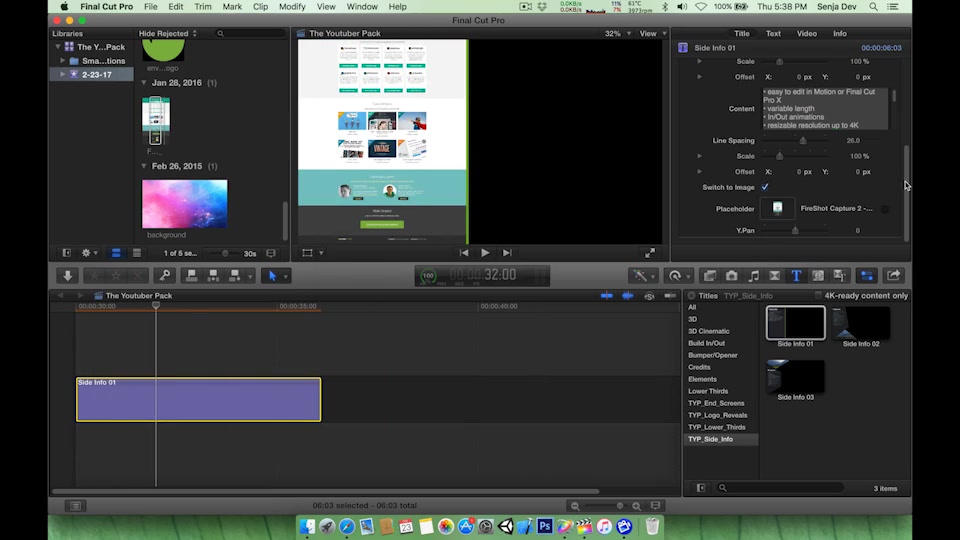The height and width of the screenshot is (540, 960).
Task: Open the Transitions browser
Action: click(x=774, y=276)
